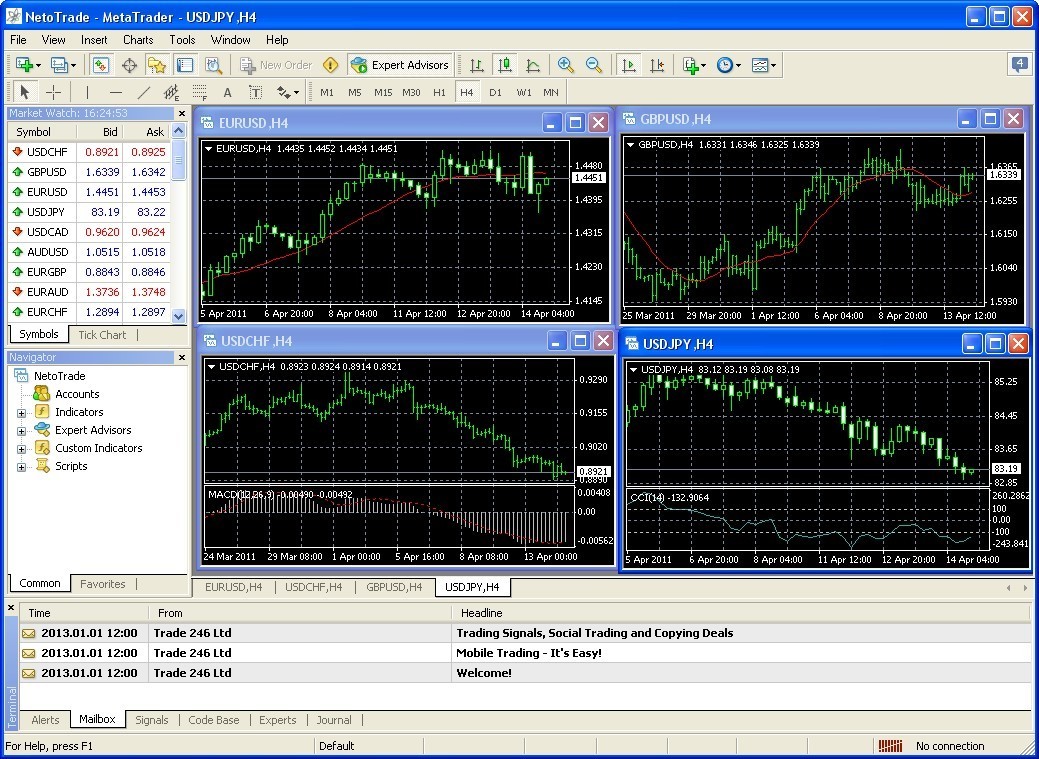Screen dimensions: 1039x759
Task: Select the Text tool labeled A
Action: [227, 92]
